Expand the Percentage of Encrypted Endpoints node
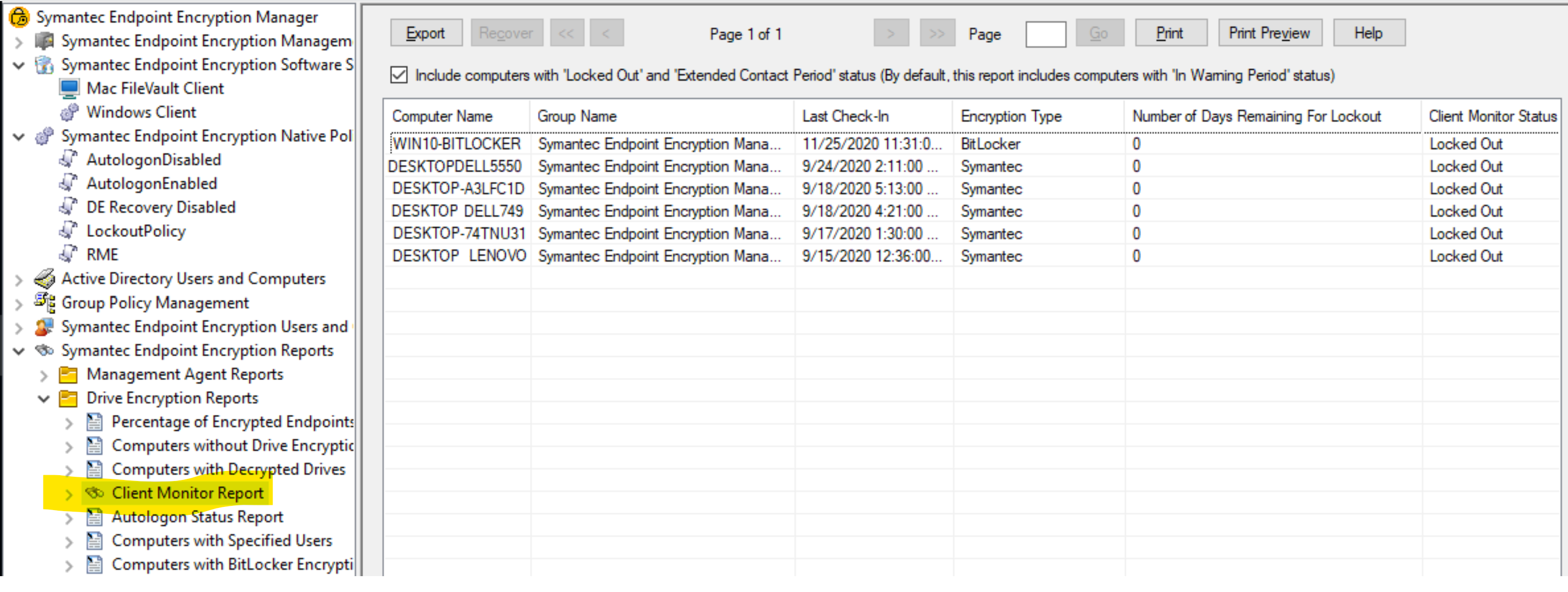The width and height of the screenshot is (1568, 592). (69, 423)
